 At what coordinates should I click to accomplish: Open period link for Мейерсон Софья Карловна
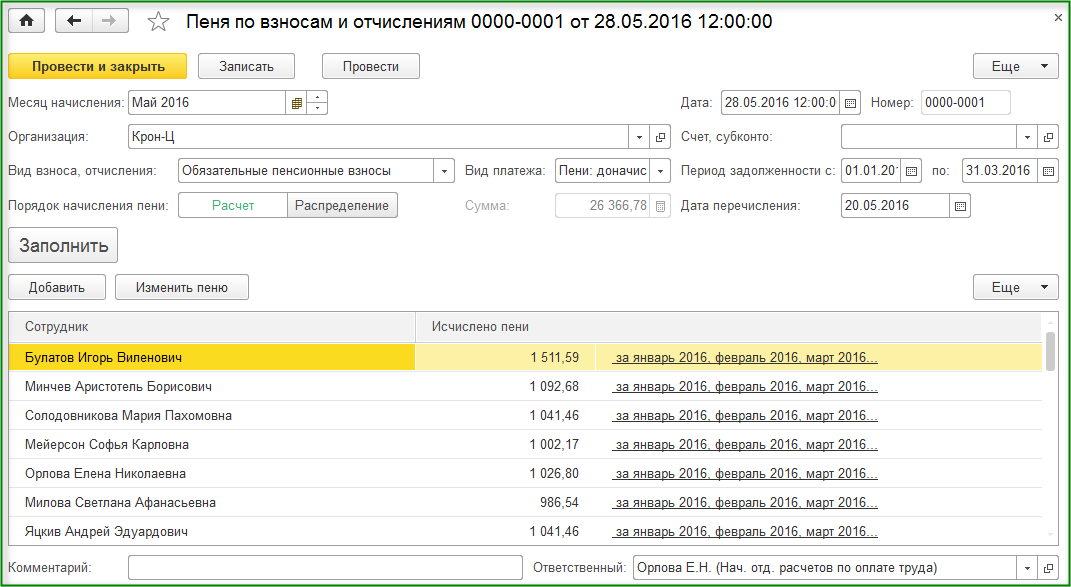[745, 445]
